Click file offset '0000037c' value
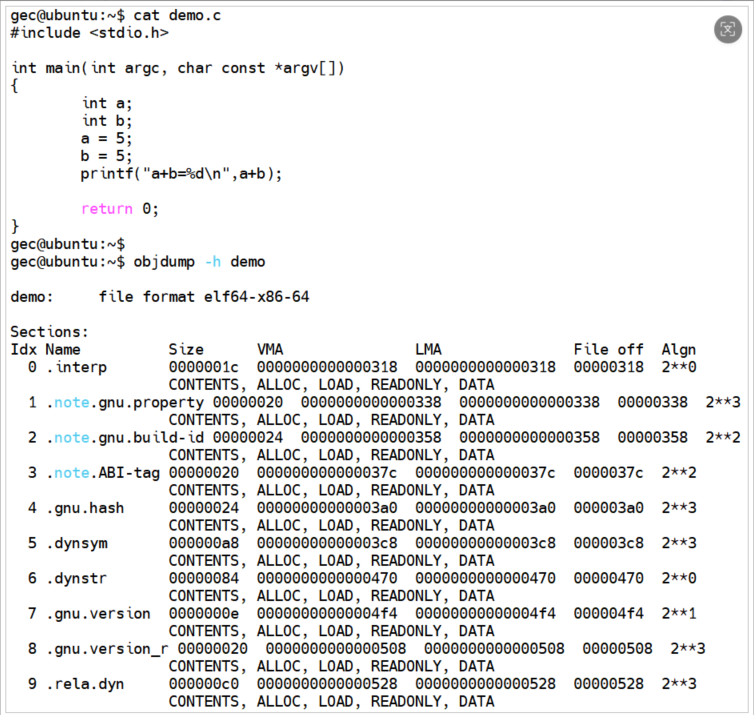754x715 pixels. click(608, 473)
